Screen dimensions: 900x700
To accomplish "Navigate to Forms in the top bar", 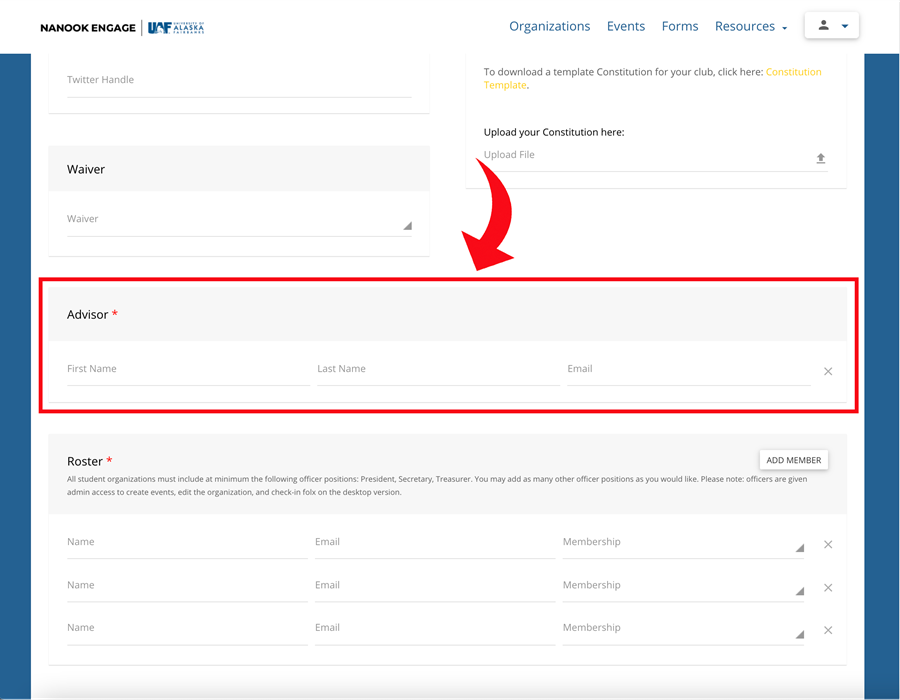I will 680,26.
